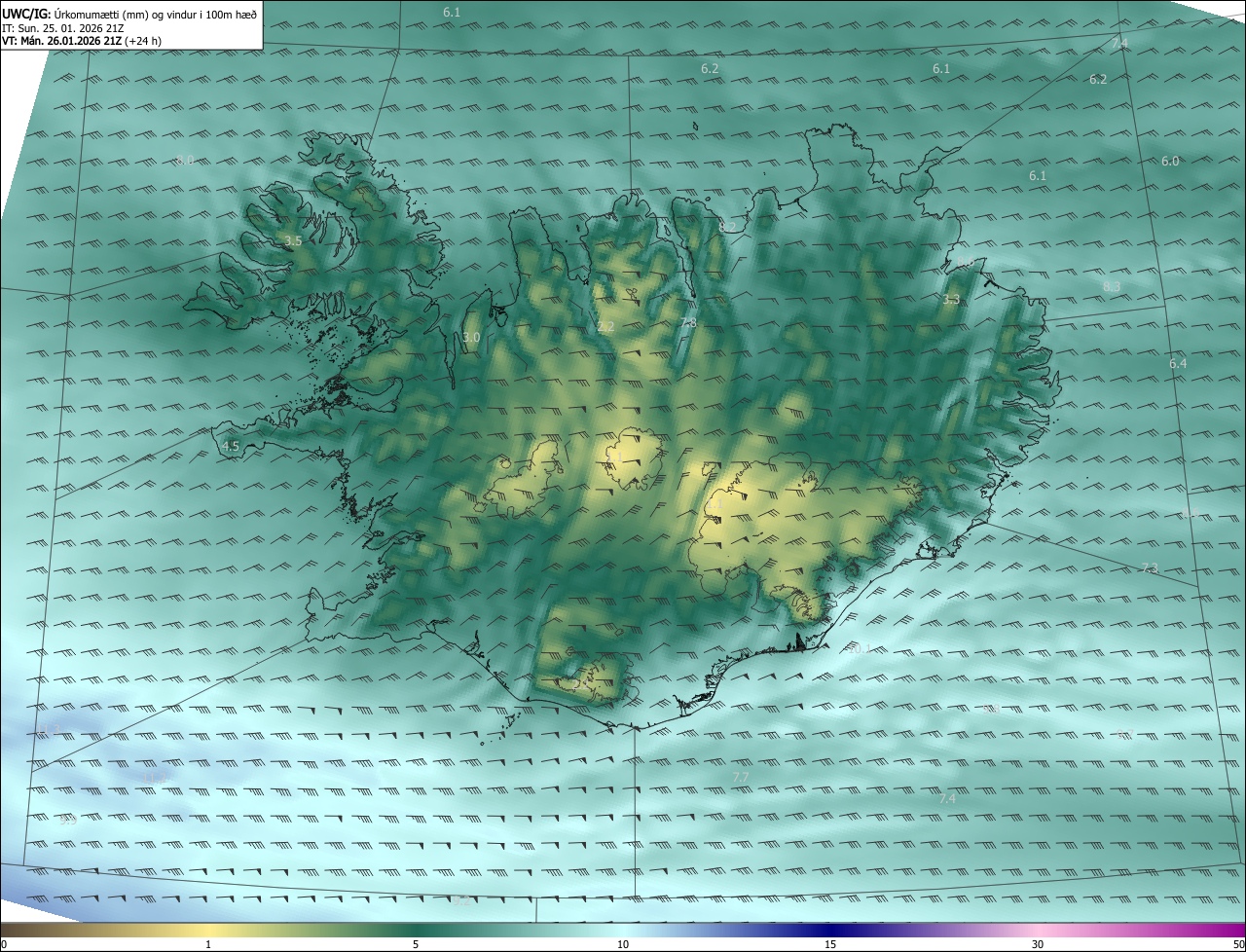Click the light pink colorbar segment near 30

tap(1038, 930)
